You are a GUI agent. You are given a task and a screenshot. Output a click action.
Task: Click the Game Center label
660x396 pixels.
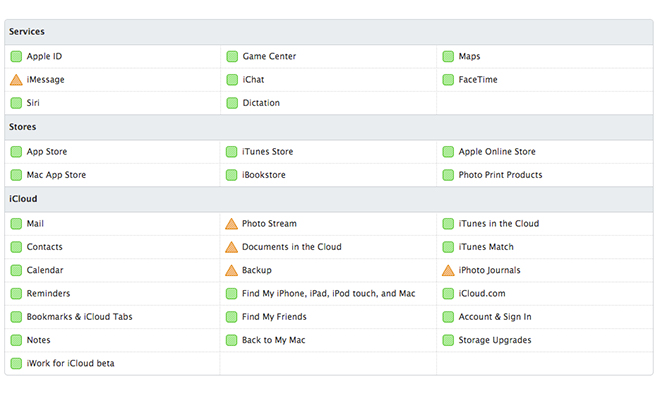(269, 56)
